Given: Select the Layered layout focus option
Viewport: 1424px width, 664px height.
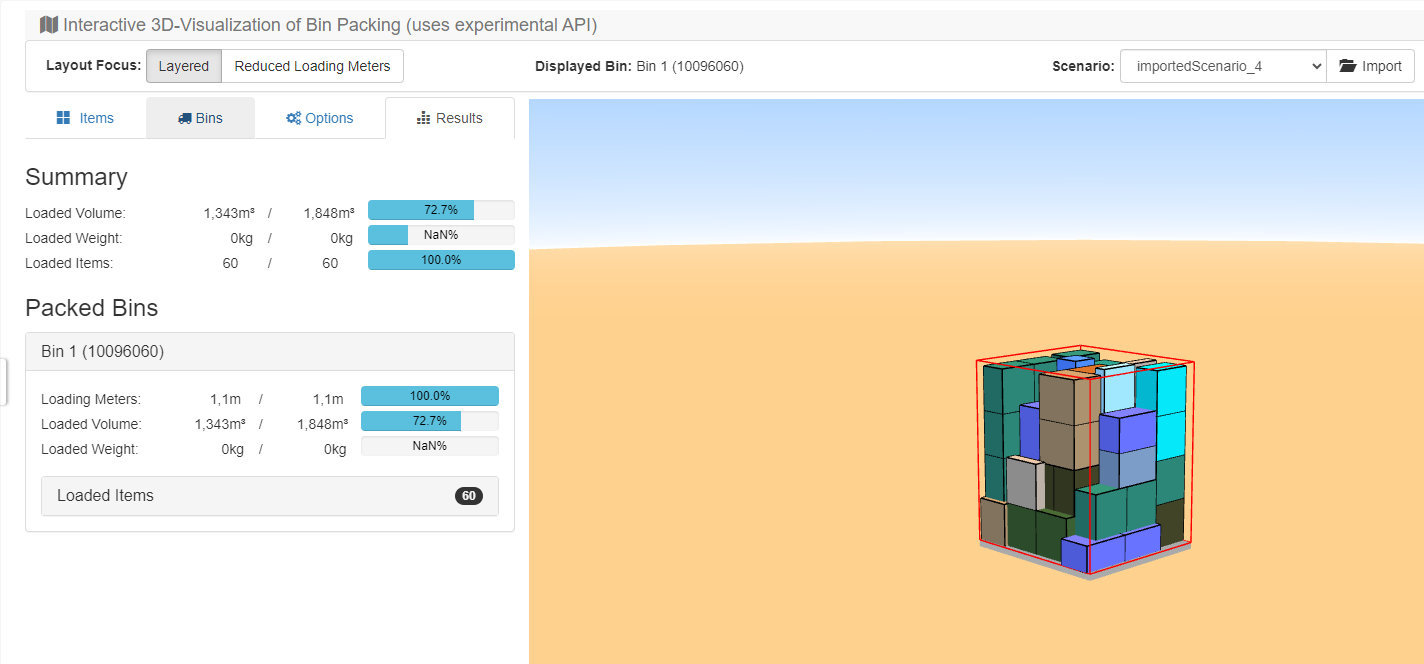Looking at the screenshot, I should pyautogui.click(x=183, y=66).
